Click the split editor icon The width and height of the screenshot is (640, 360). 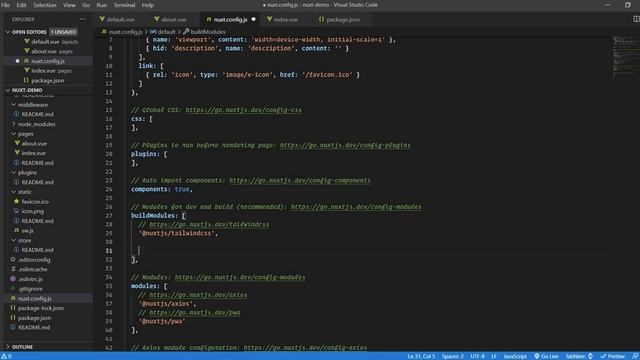636,19
